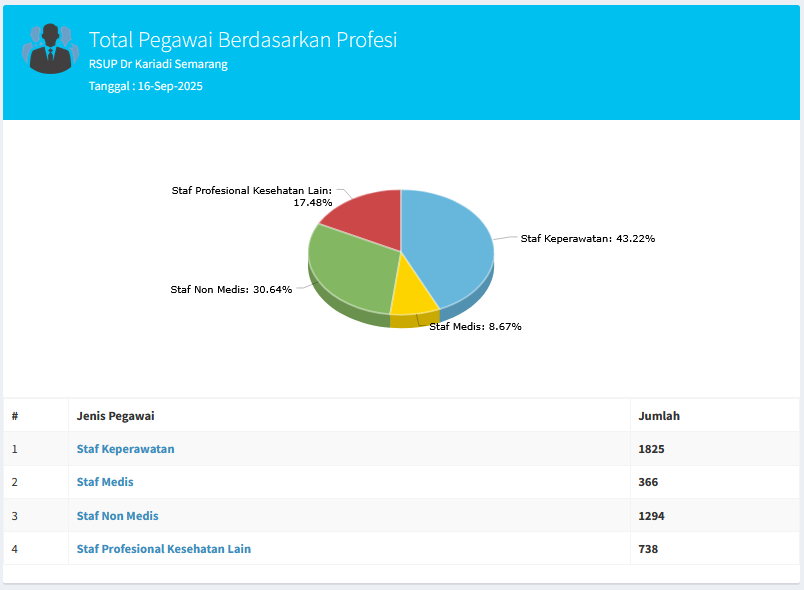The image size is (804, 590).
Task: Click the 'Jenis Pegawai' column header
Action: [115, 416]
